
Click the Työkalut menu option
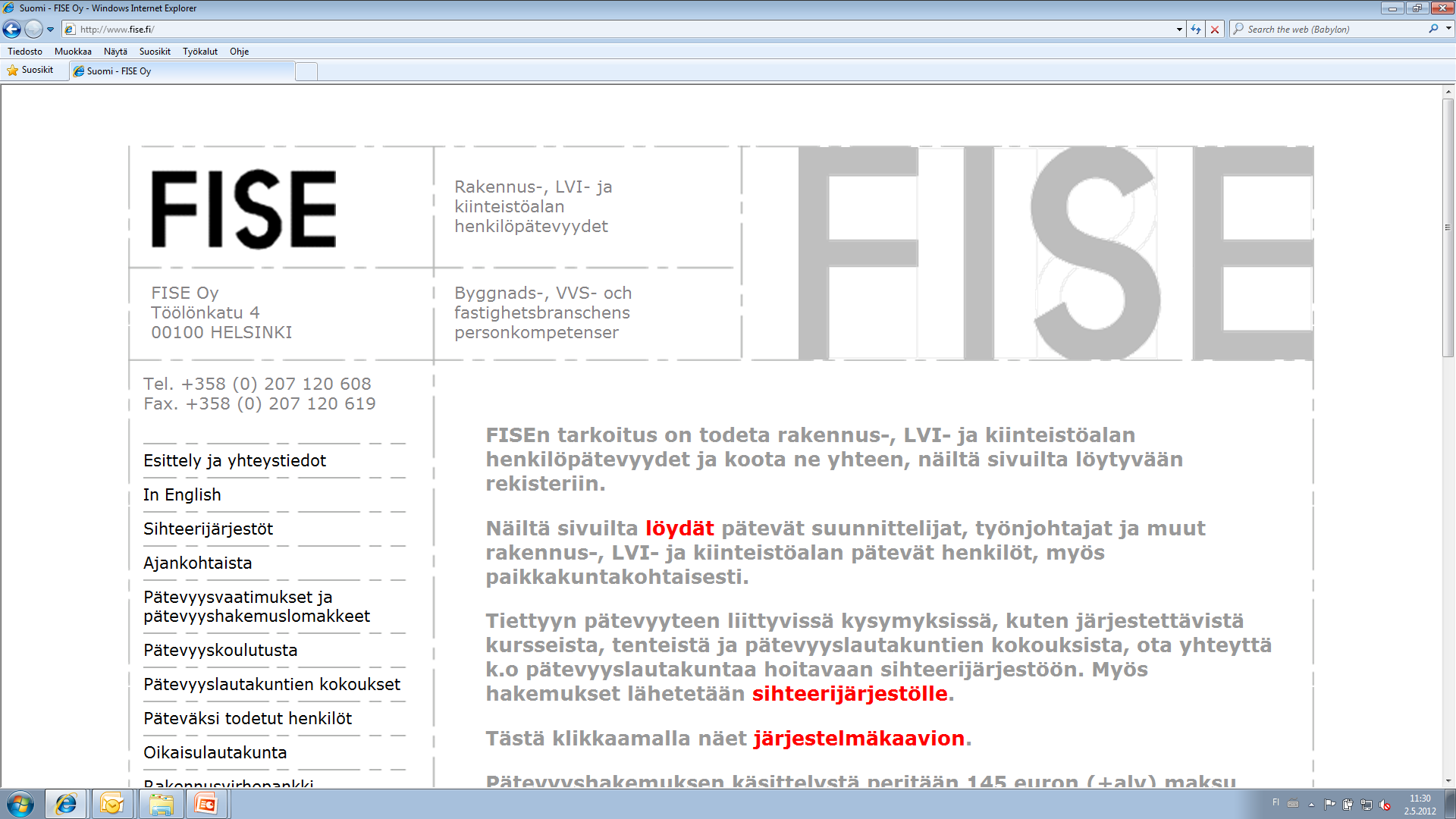pyautogui.click(x=200, y=50)
